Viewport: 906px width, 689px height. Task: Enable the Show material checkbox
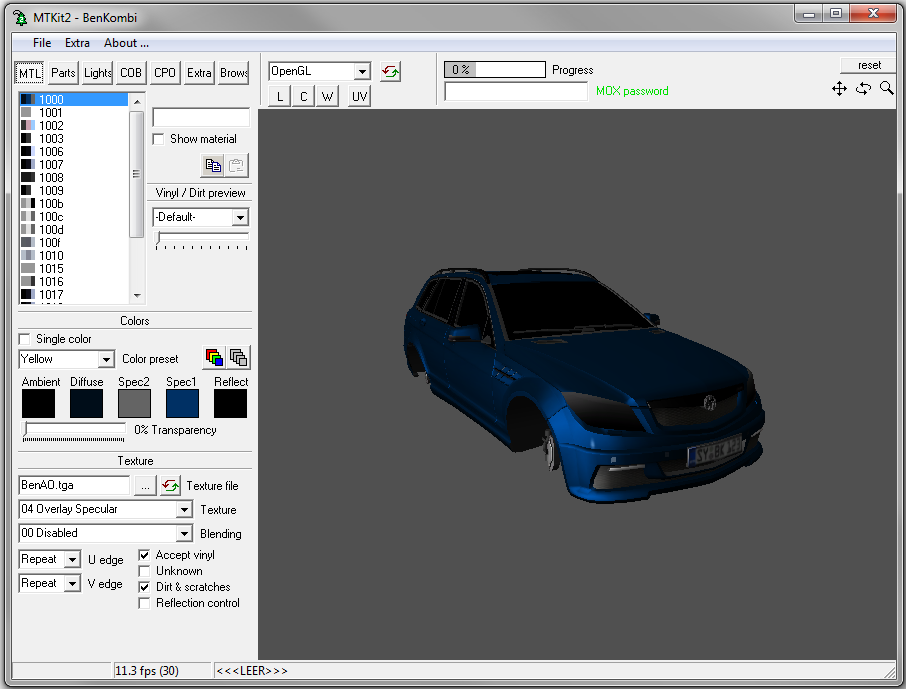[x=158, y=139]
